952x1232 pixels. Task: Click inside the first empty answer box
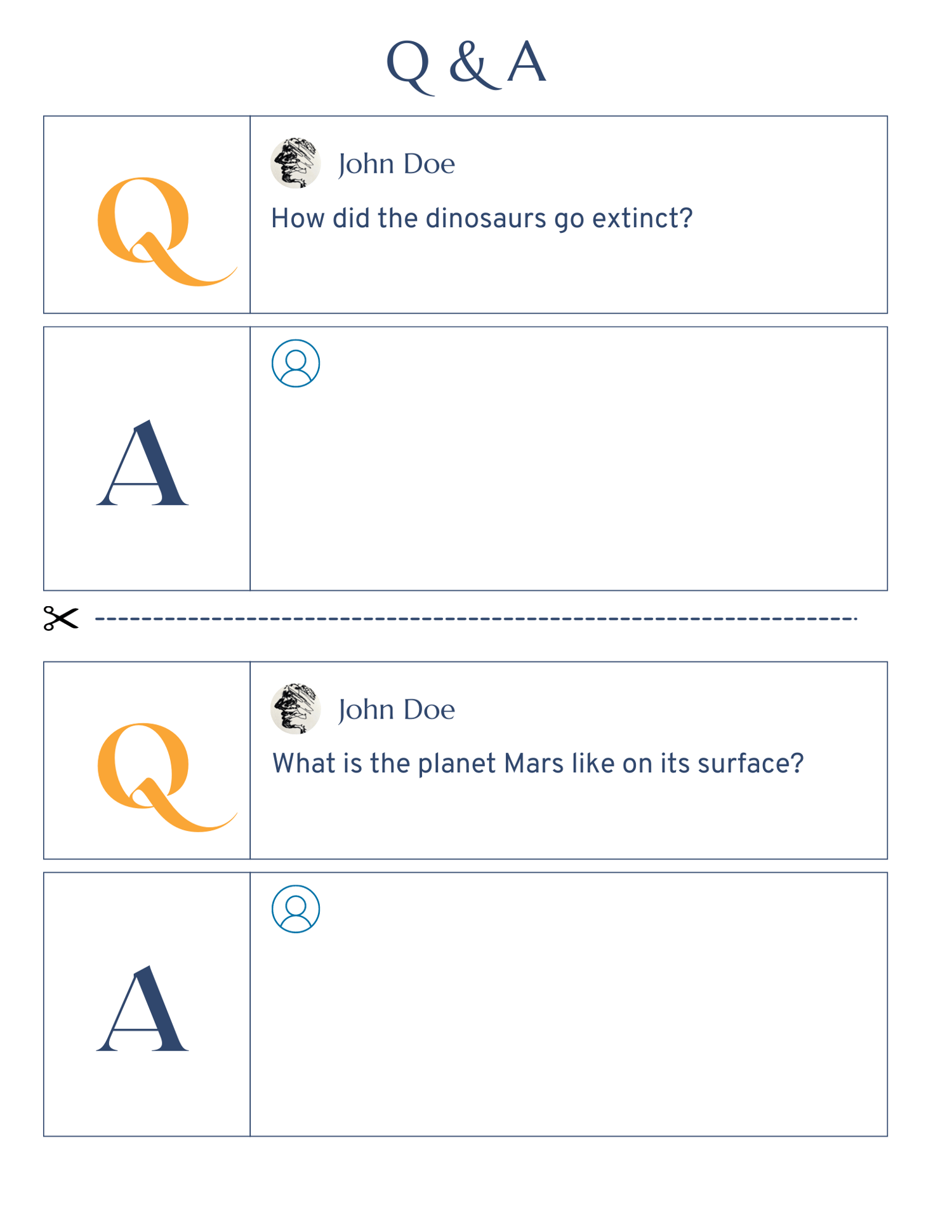569,482
